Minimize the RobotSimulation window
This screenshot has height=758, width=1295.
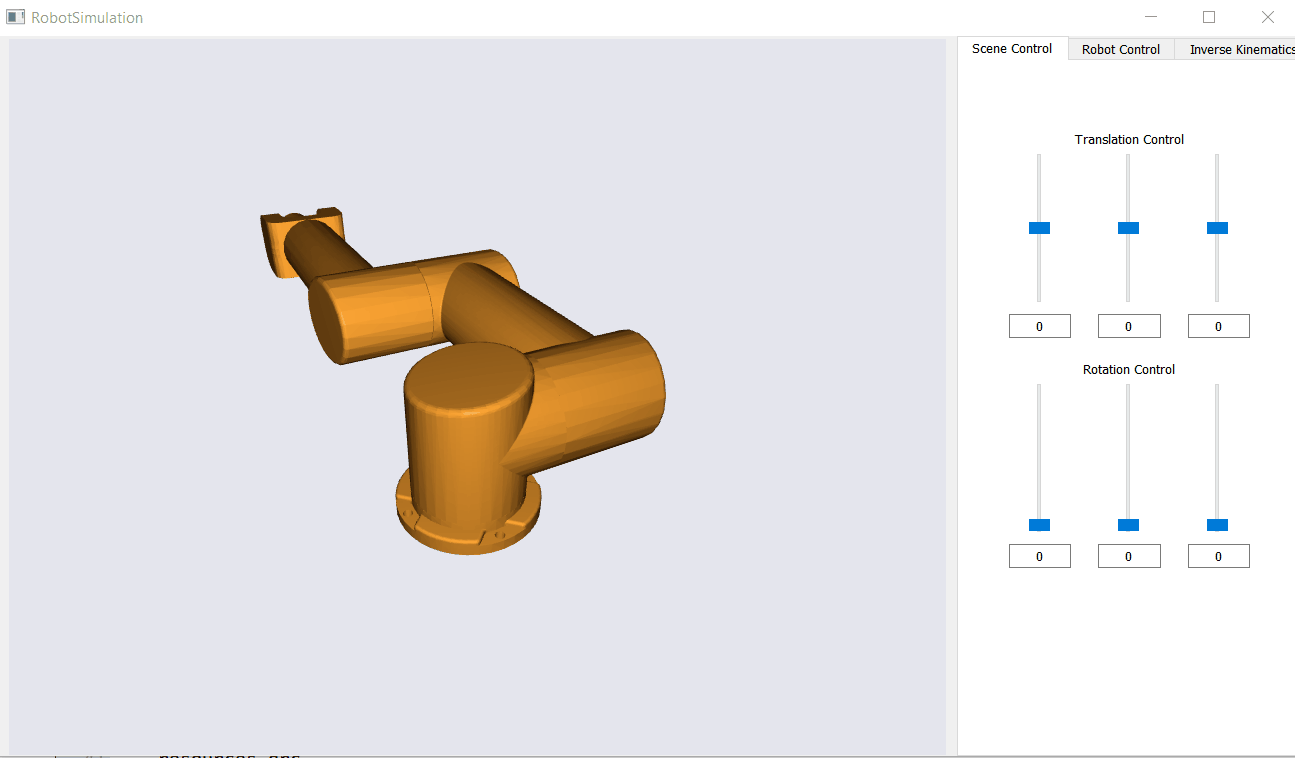point(1151,17)
